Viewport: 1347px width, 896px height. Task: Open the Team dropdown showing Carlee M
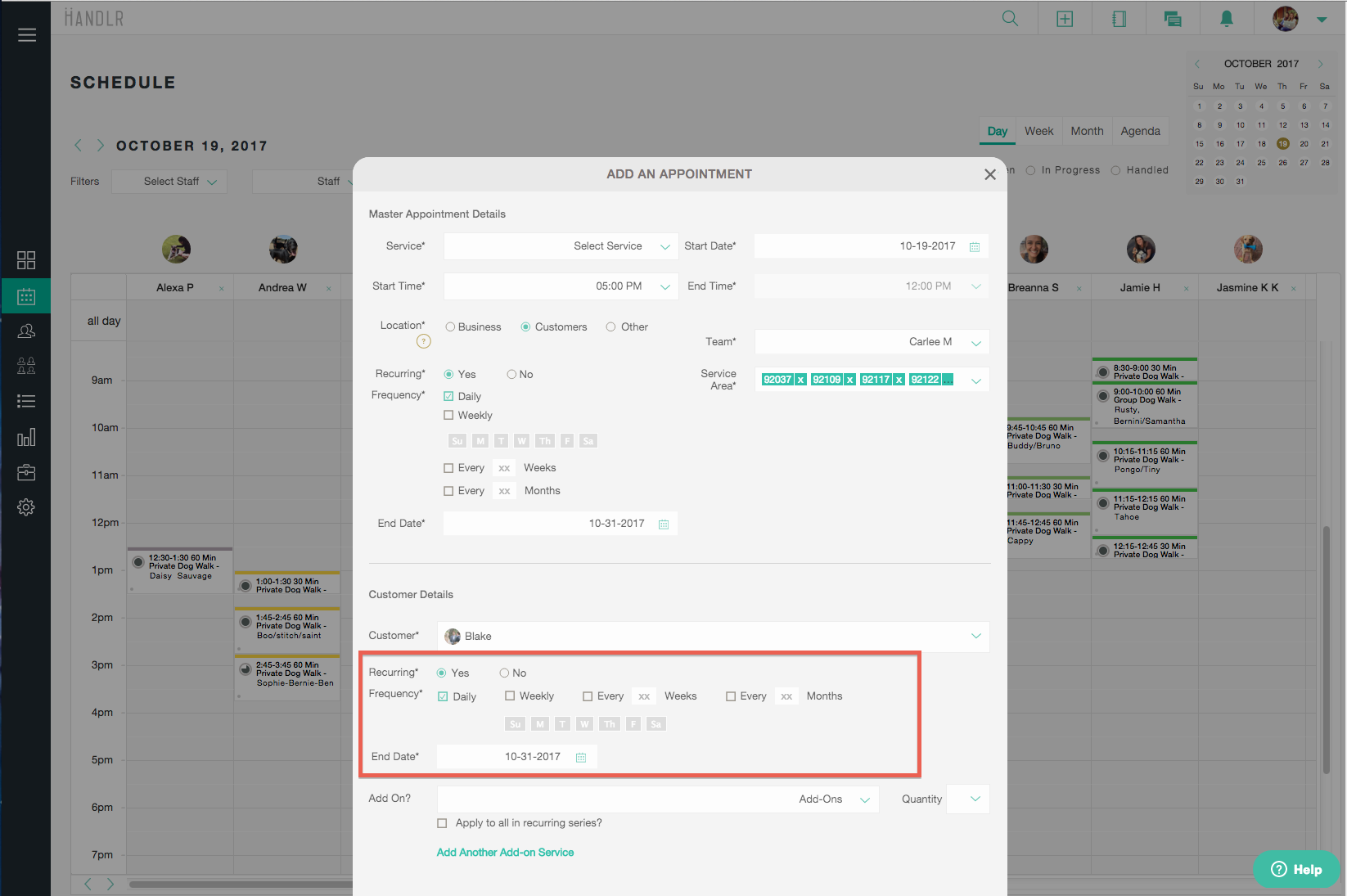pos(975,343)
